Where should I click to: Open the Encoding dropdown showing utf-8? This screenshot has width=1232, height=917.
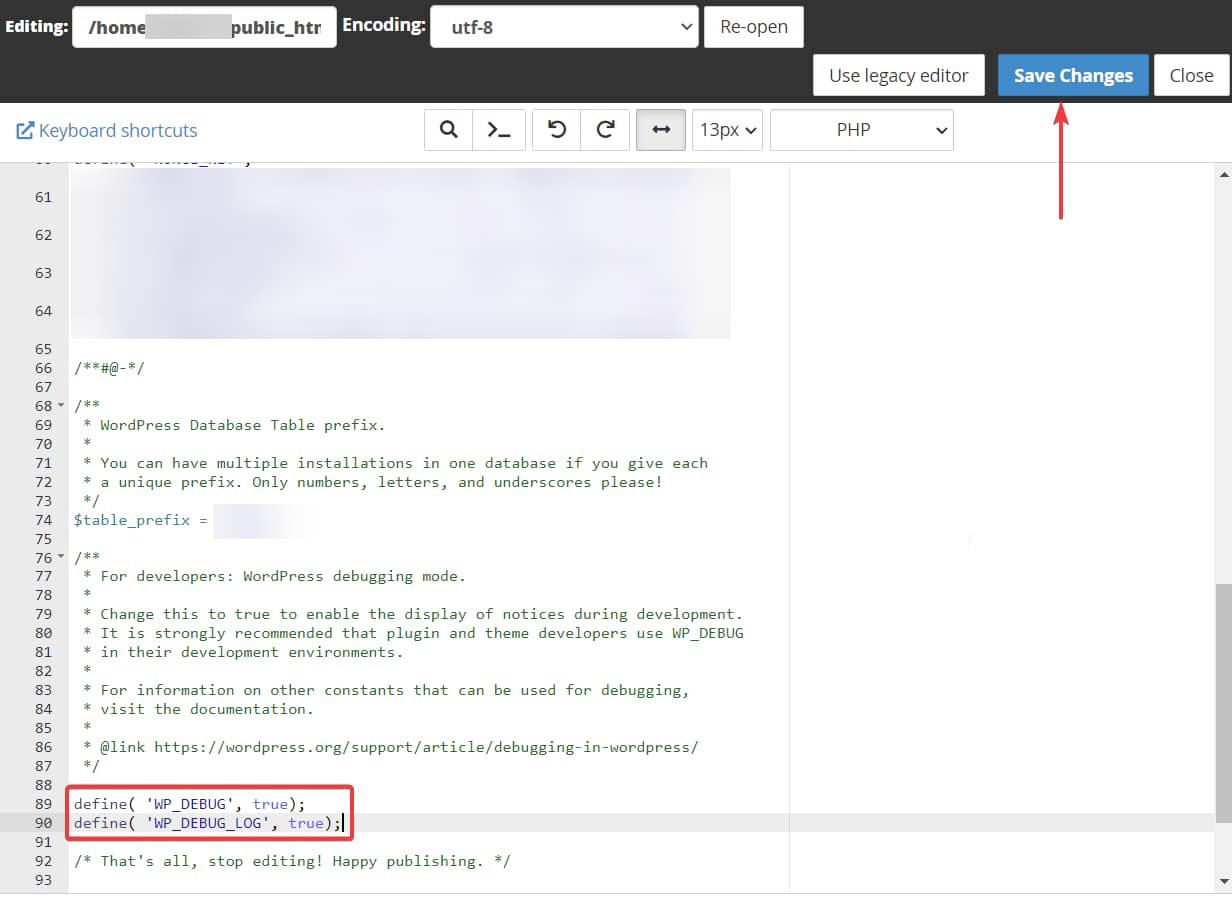564,26
